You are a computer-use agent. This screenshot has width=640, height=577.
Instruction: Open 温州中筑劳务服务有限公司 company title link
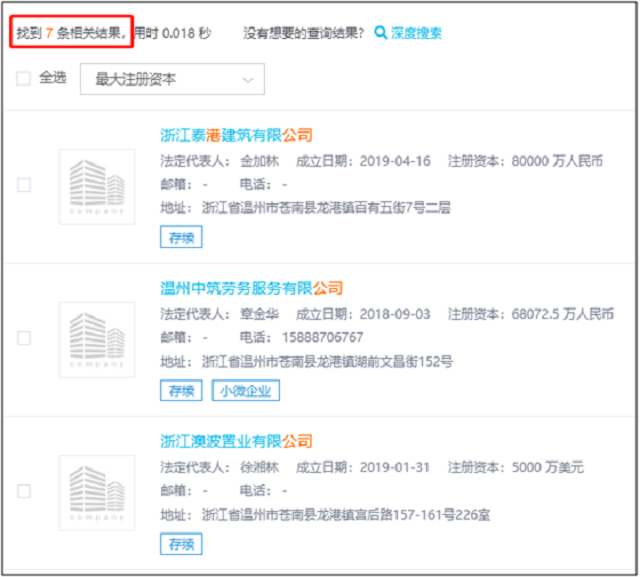click(251, 288)
